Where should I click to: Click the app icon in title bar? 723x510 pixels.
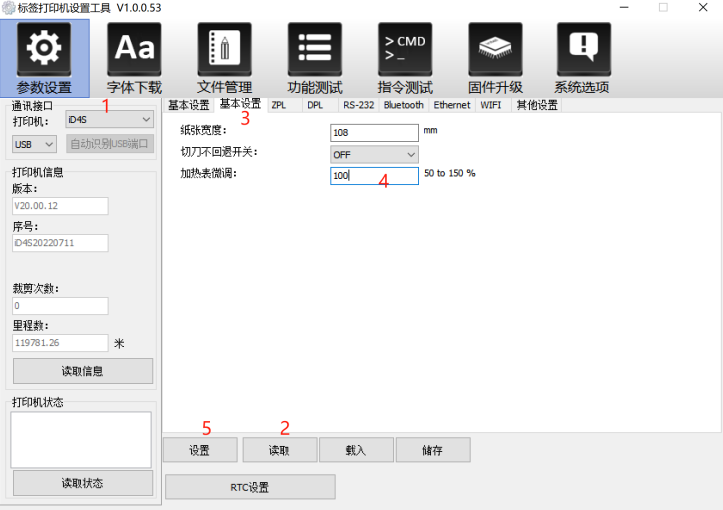pos(8,8)
